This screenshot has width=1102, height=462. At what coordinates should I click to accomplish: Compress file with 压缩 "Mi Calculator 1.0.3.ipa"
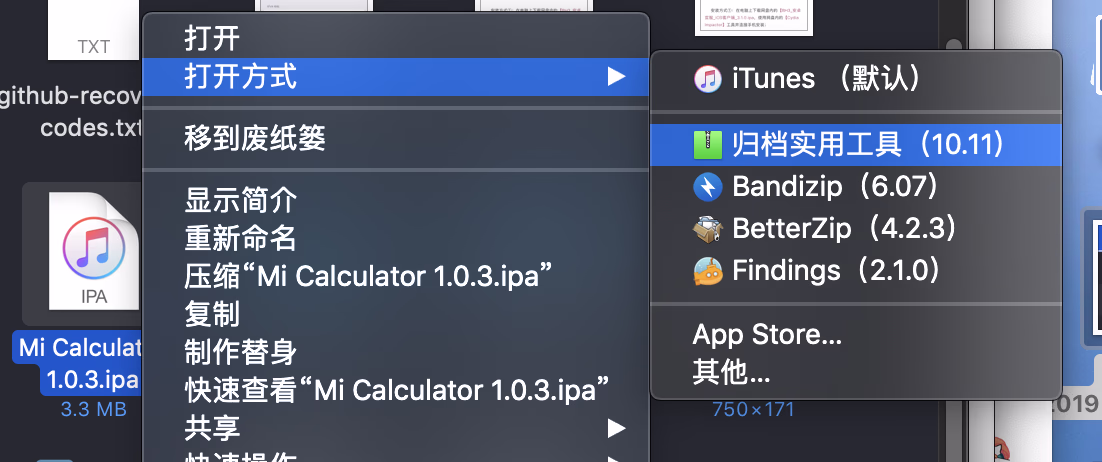tap(369, 277)
